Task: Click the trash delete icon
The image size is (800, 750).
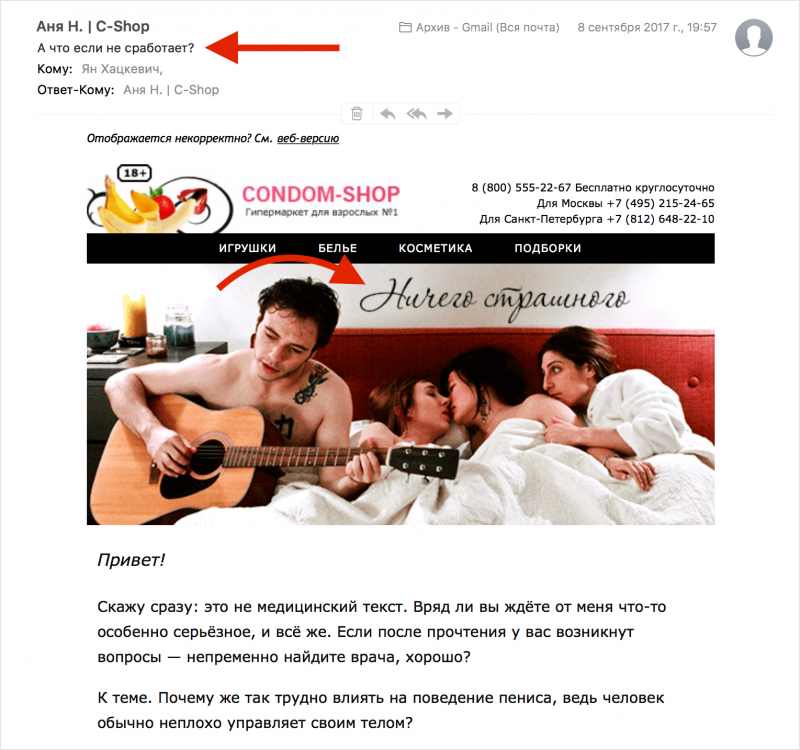Action: pyautogui.click(x=357, y=113)
